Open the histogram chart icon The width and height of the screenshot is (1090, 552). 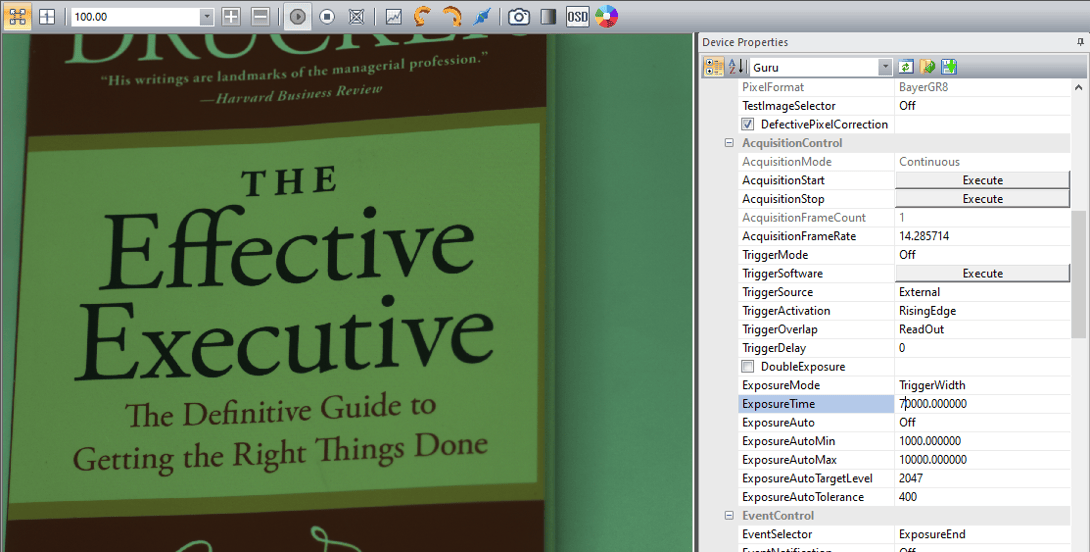[393, 17]
